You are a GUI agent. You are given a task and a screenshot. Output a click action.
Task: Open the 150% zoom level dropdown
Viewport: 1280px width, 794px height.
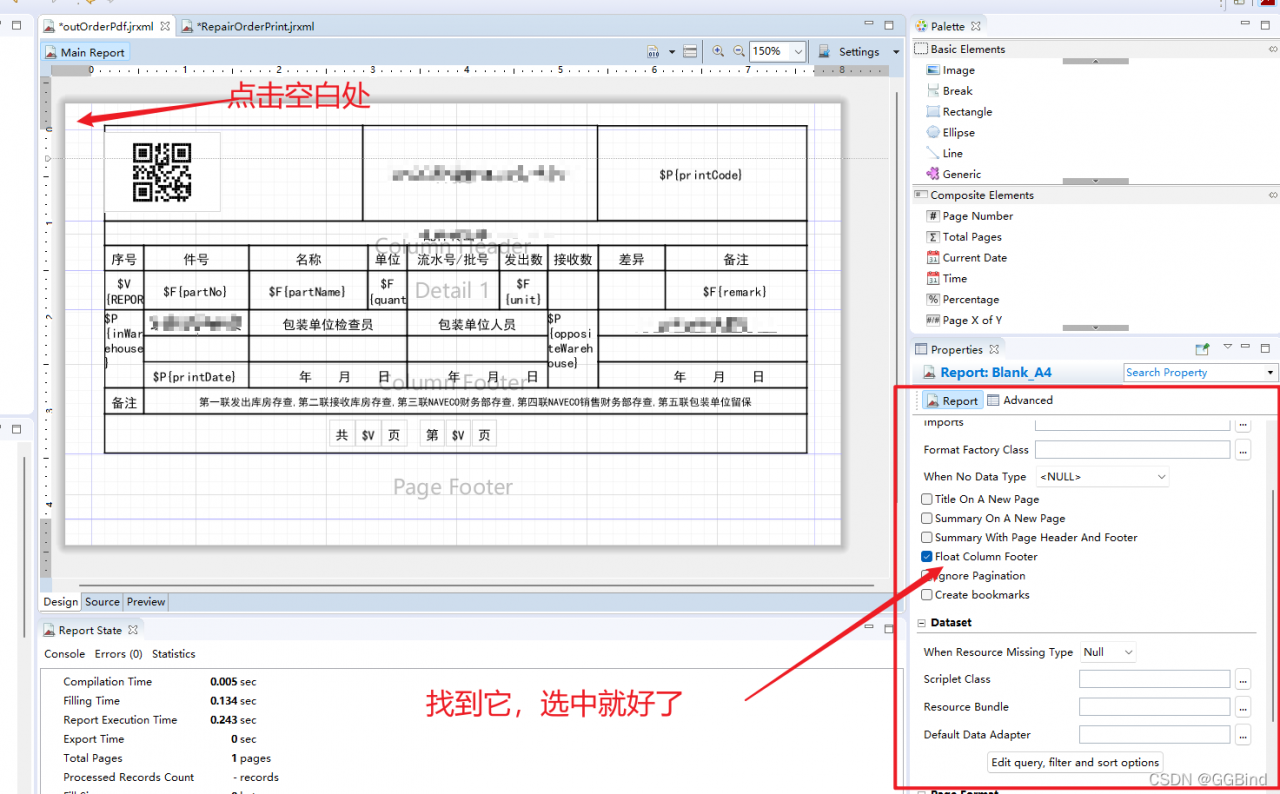(x=798, y=51)
